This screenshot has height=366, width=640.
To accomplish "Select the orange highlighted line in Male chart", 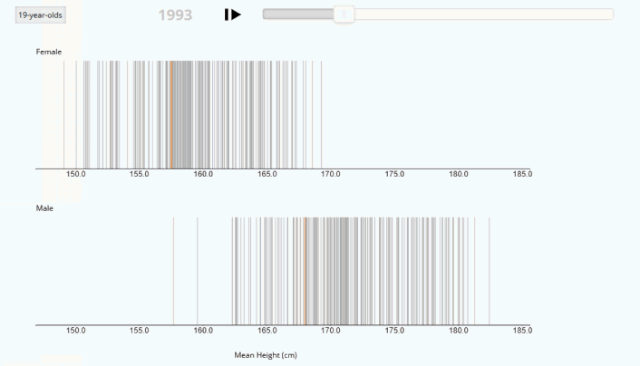I will pos(305,271).
